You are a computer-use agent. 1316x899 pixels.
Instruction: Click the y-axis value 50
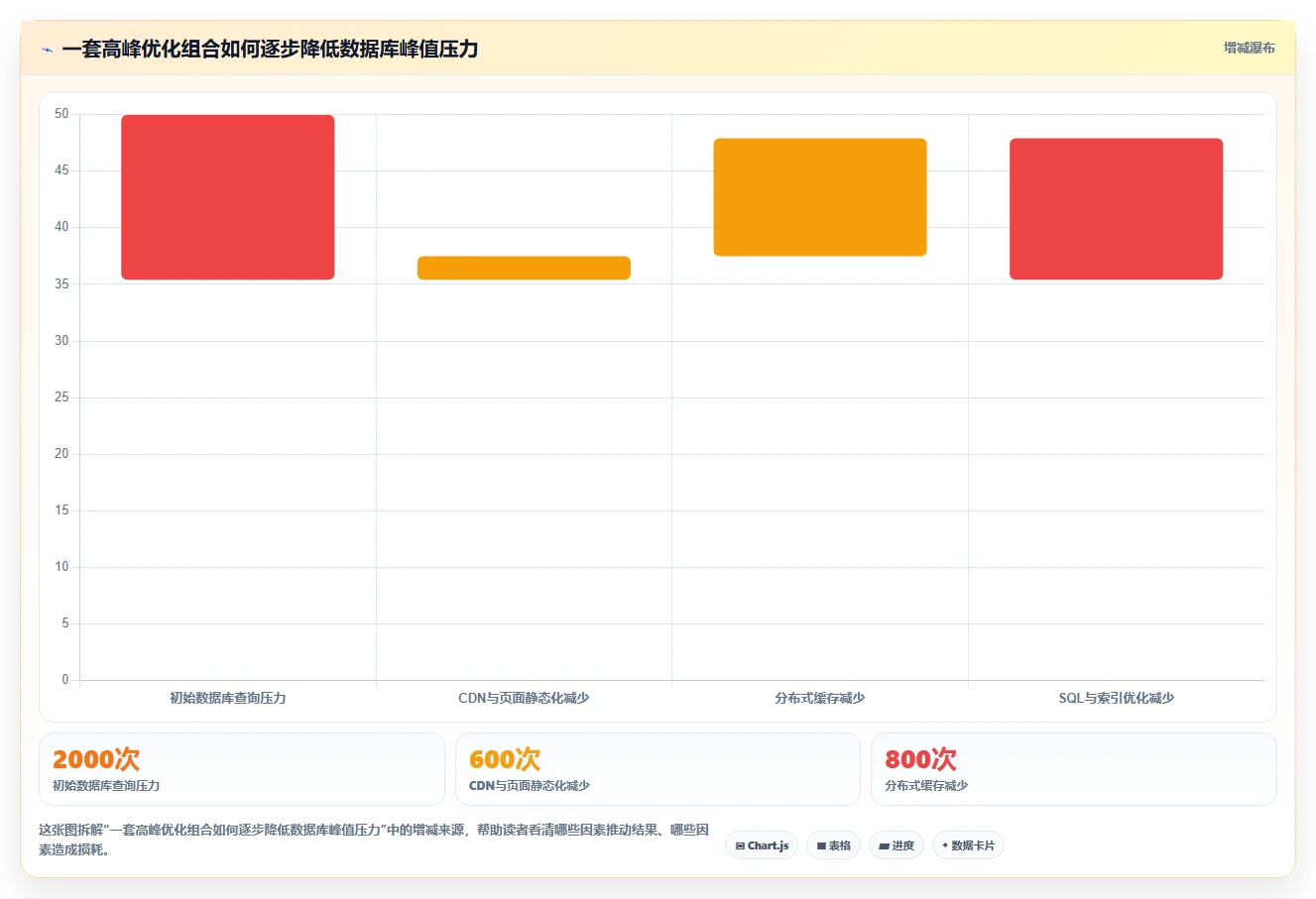click(61, 114)
